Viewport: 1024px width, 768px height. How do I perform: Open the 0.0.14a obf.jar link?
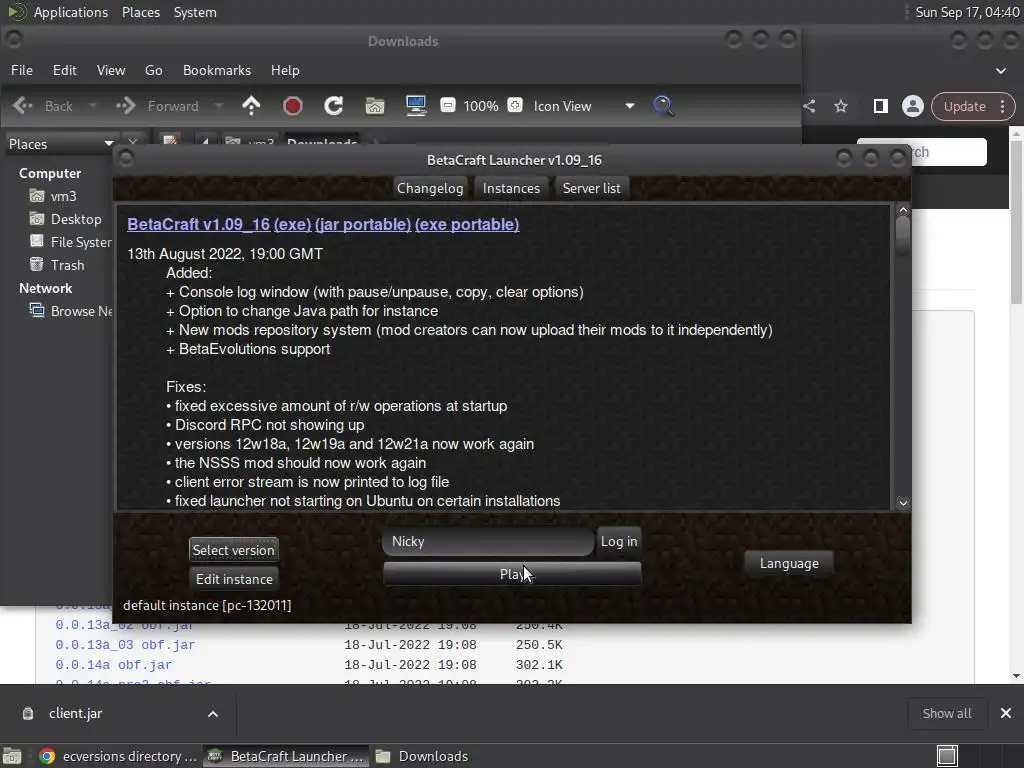click(x=113, y=665)
